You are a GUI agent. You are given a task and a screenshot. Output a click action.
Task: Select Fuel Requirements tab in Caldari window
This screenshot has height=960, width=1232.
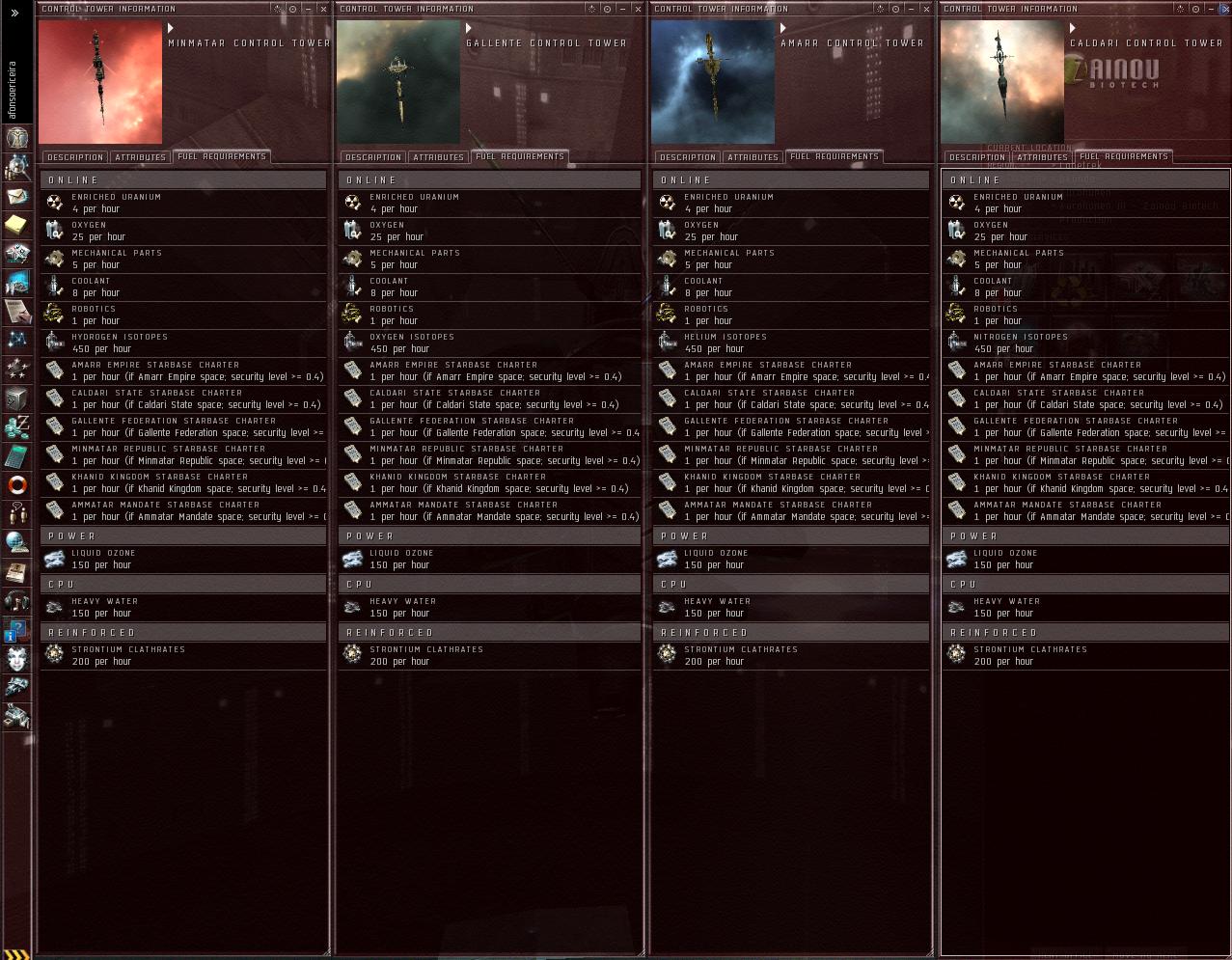click(x=1124, y=156)
